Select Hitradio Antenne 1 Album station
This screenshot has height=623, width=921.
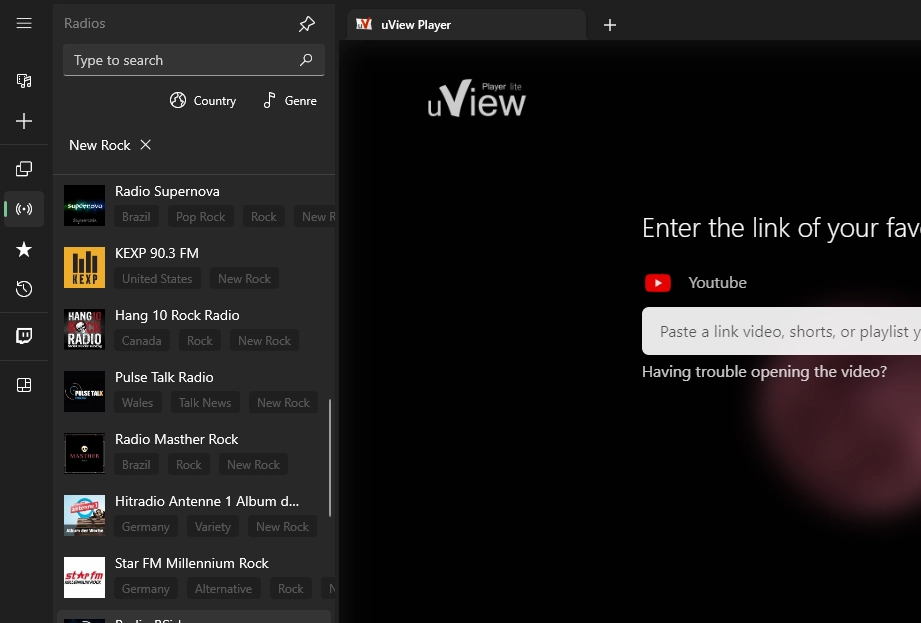(194, 515)
